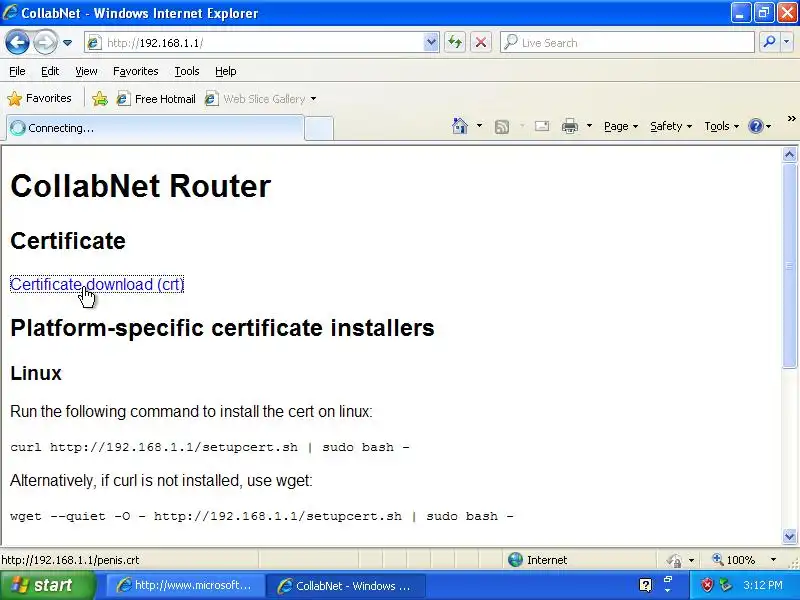Open search provider options dropdown
Screen dimensions: 800x600
click(x=787, y=42)
